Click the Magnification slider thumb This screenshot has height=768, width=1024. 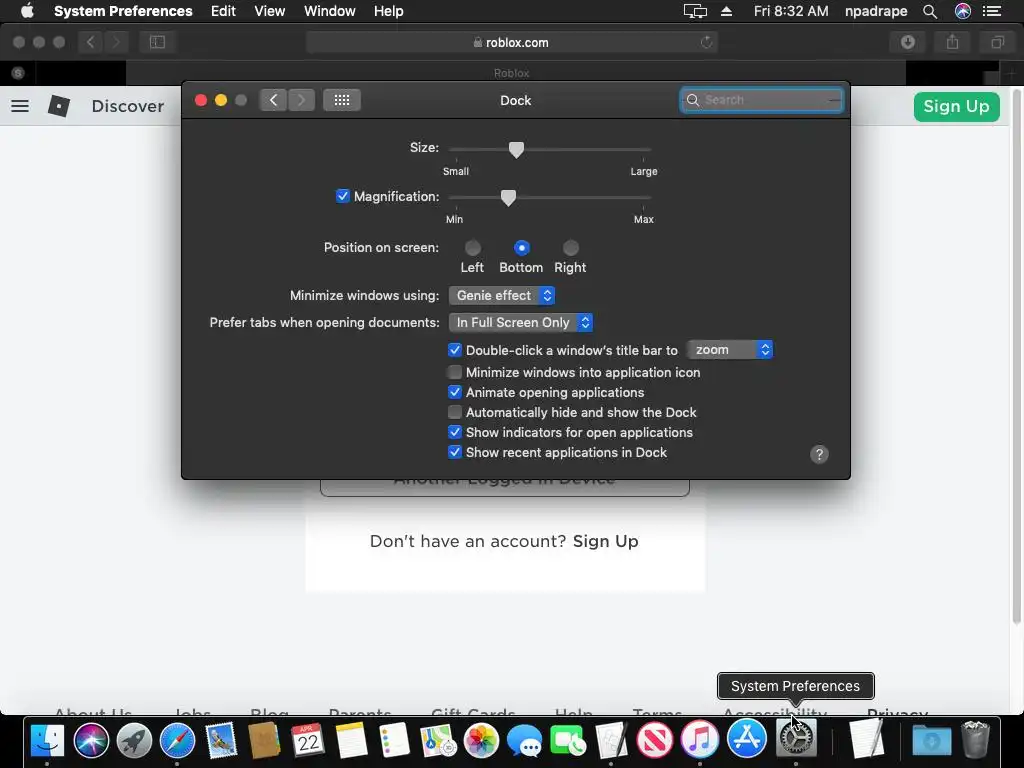coord(508,198)
